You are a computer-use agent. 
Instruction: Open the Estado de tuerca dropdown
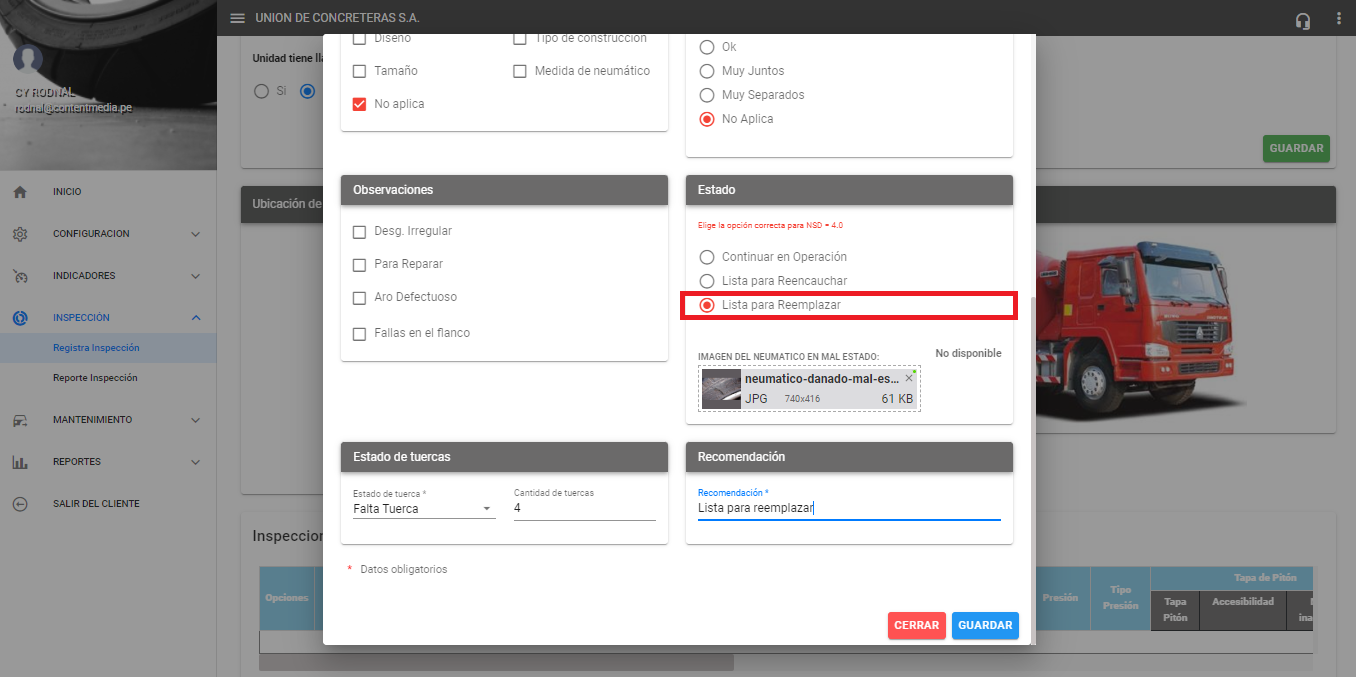424,509
